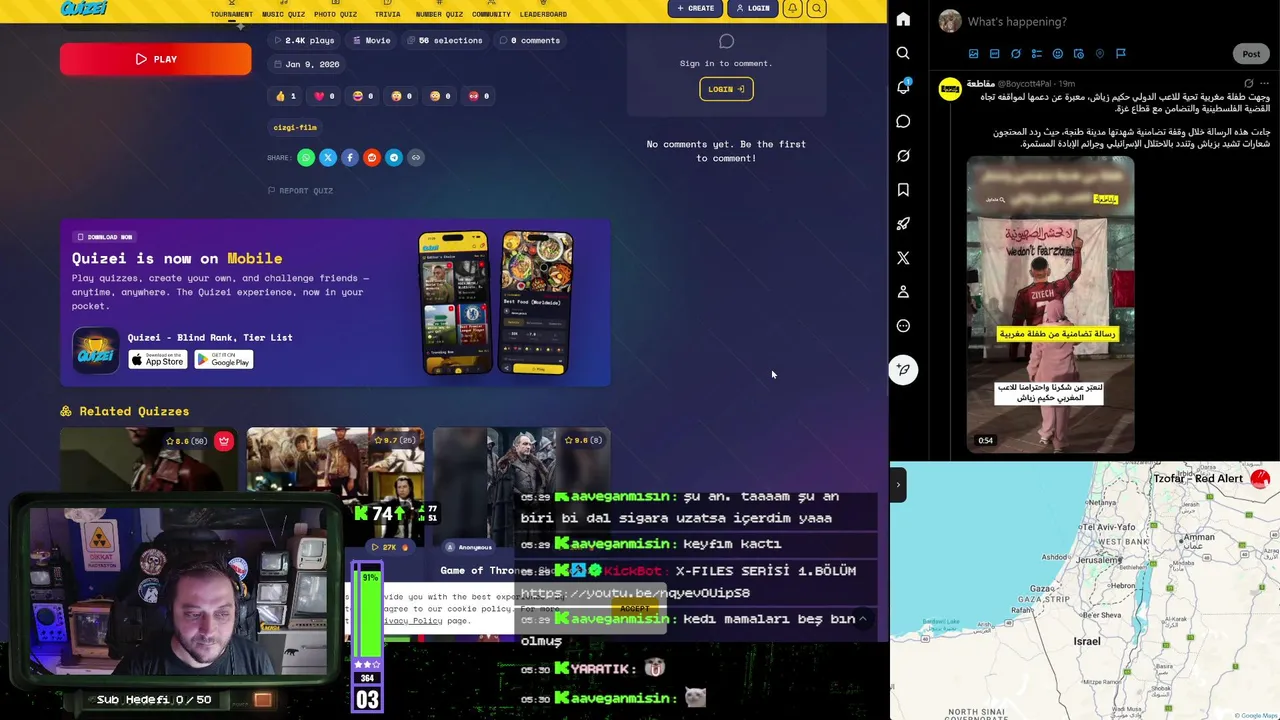Image resolution: width=1280 pixels, height=720 pixels.
Task: Share the quiz on Reddit
Action: [372, 157]
